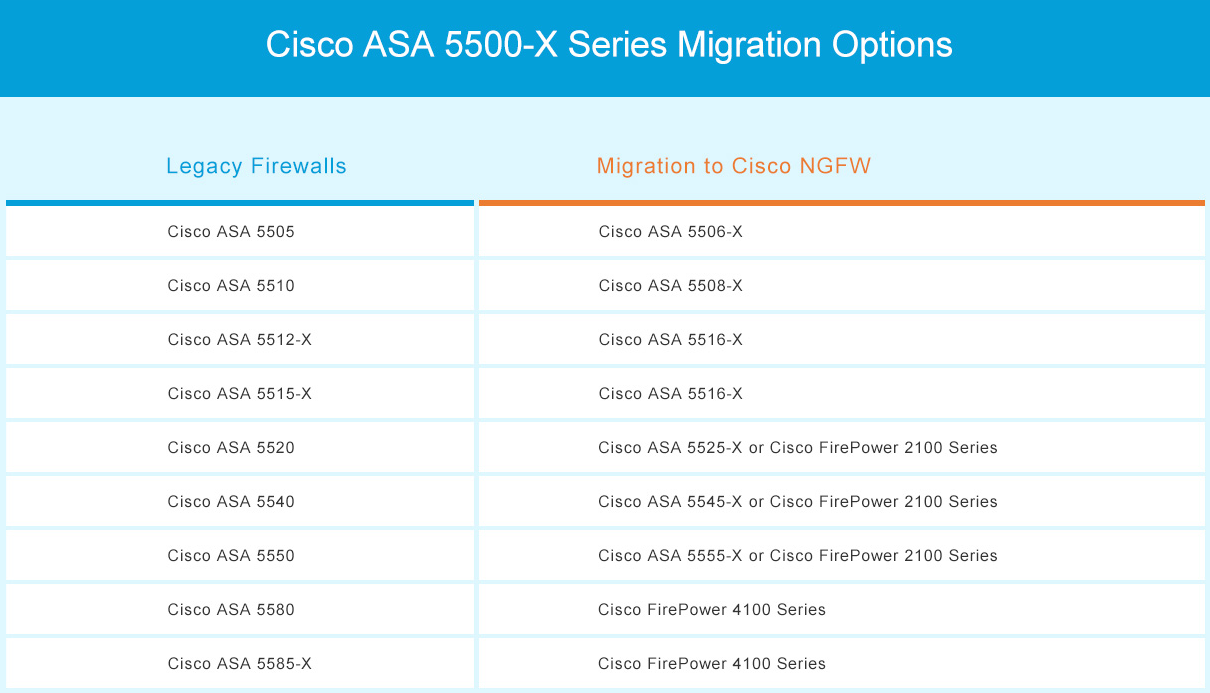Select the Legacy Firewalls column header
The height and width of the screenshot is (693, 1210).
[x=256, y=166]
